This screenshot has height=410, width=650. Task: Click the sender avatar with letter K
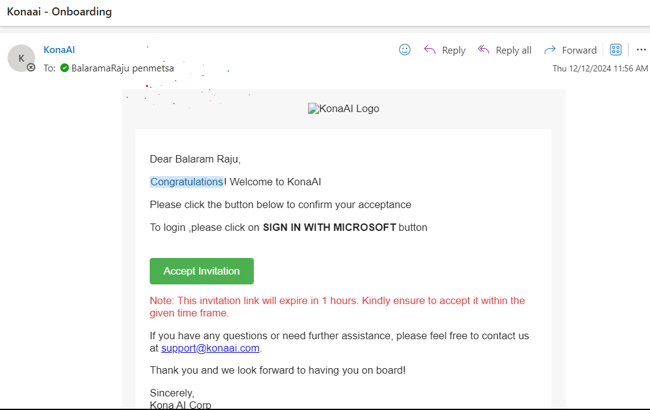pos(21,58)
